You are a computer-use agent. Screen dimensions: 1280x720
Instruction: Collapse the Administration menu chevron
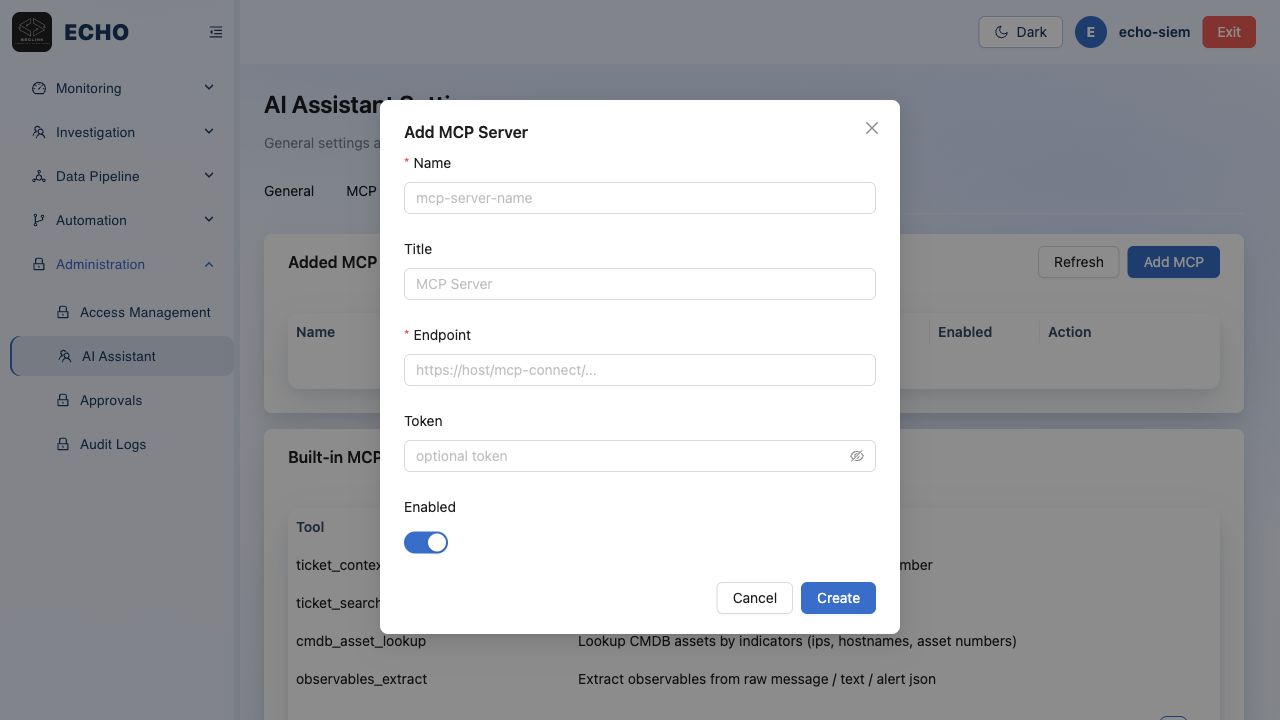(209, 264)
